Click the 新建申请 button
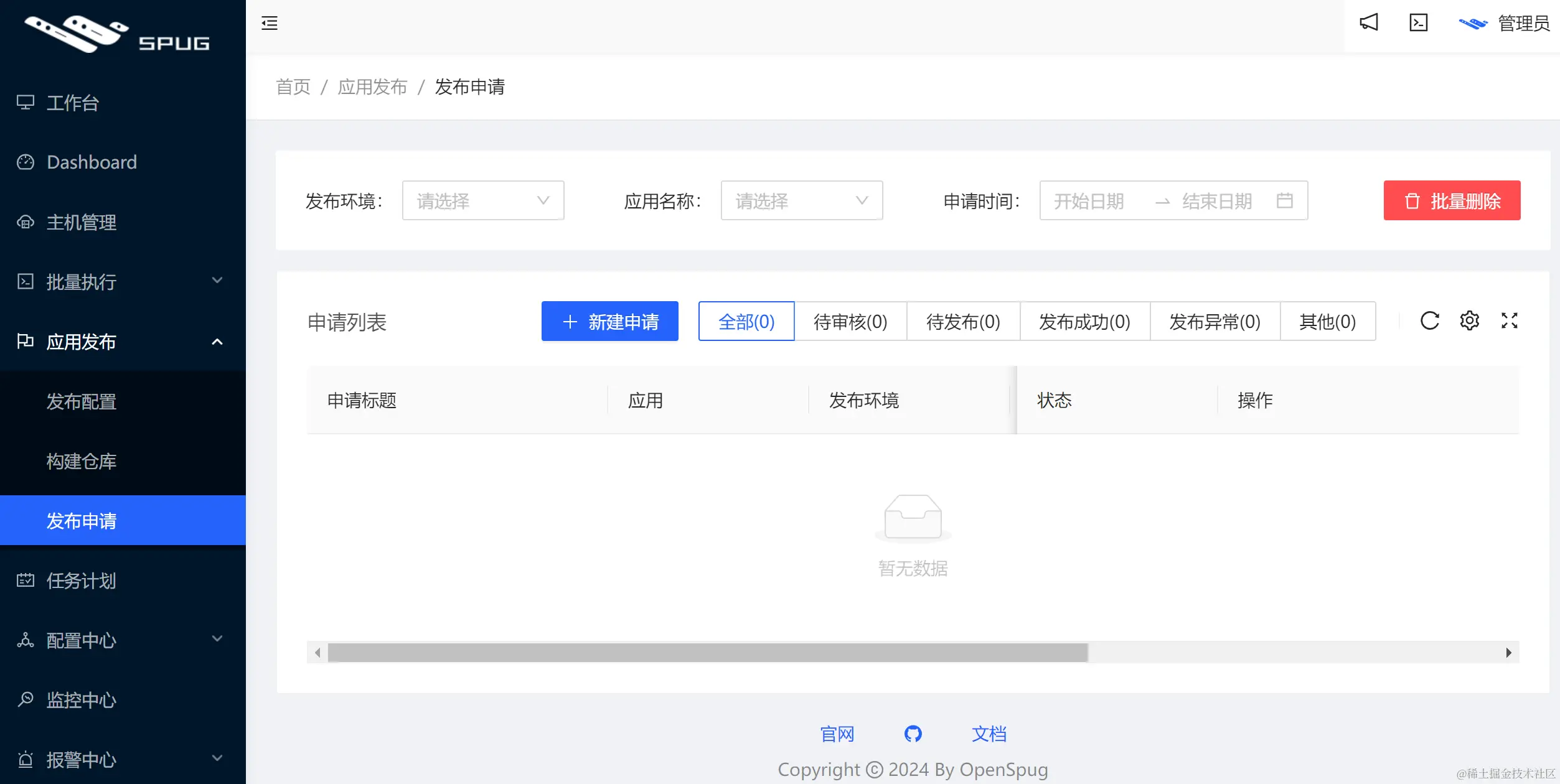This screenshot has width=1560, height=784. click(x=609, y=322)
